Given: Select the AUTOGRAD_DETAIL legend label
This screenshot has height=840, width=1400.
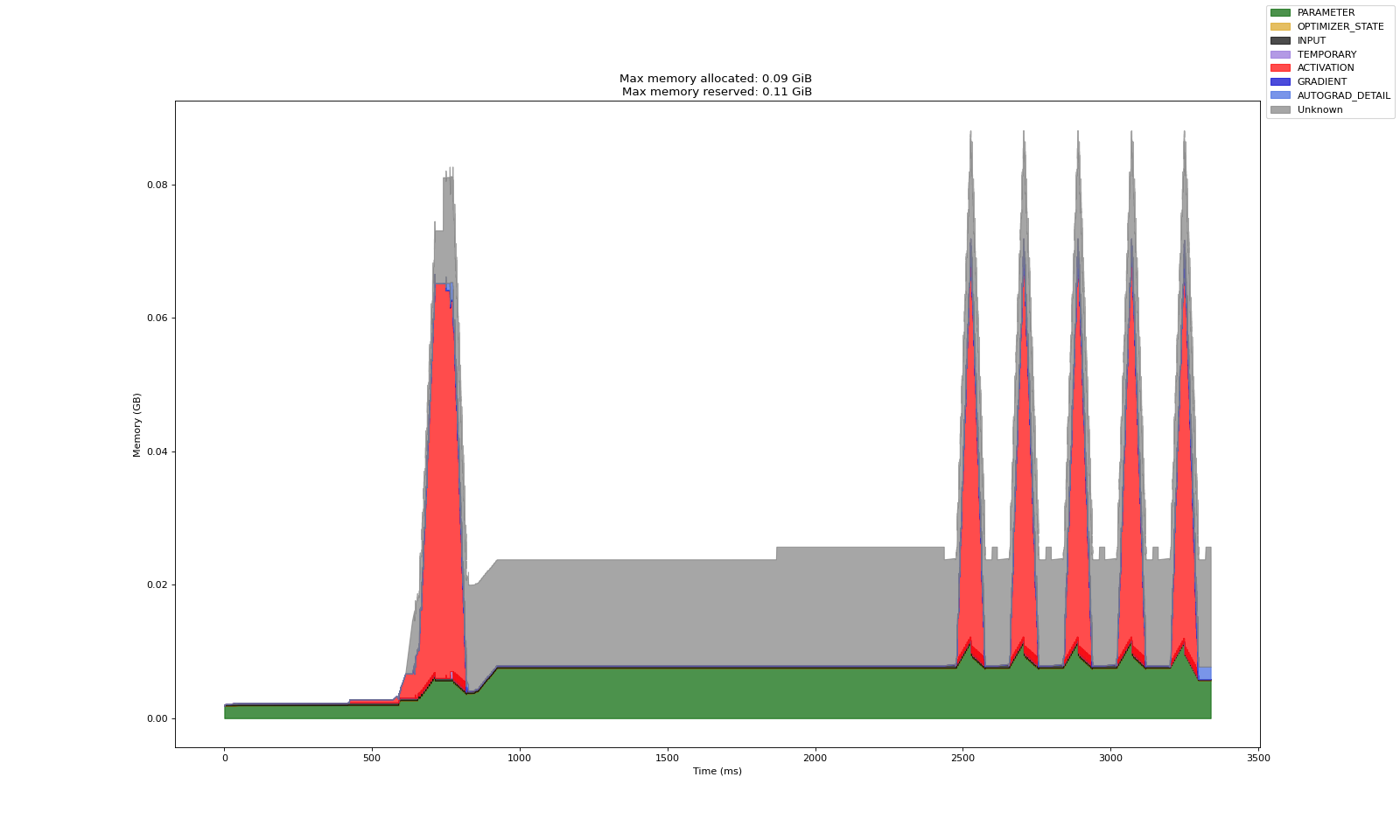Looking at the screenshot, I should [1344, 95].
